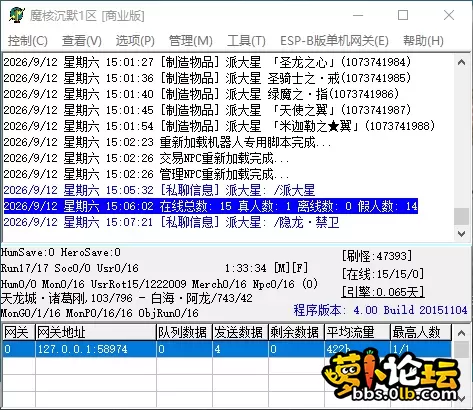Click the 最高人数 column header
Viewport: 473px width, 410px height.
pos(421,333)
